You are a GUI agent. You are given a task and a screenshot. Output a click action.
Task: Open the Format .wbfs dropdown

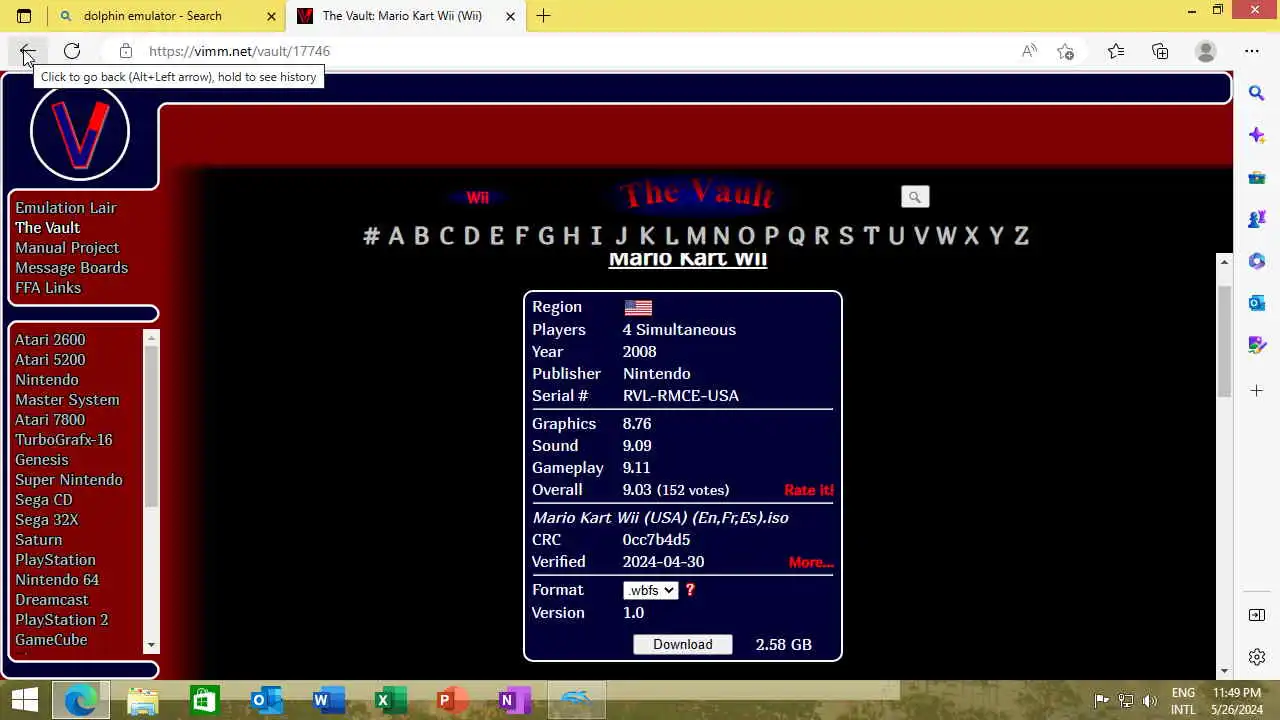(650, 590)
